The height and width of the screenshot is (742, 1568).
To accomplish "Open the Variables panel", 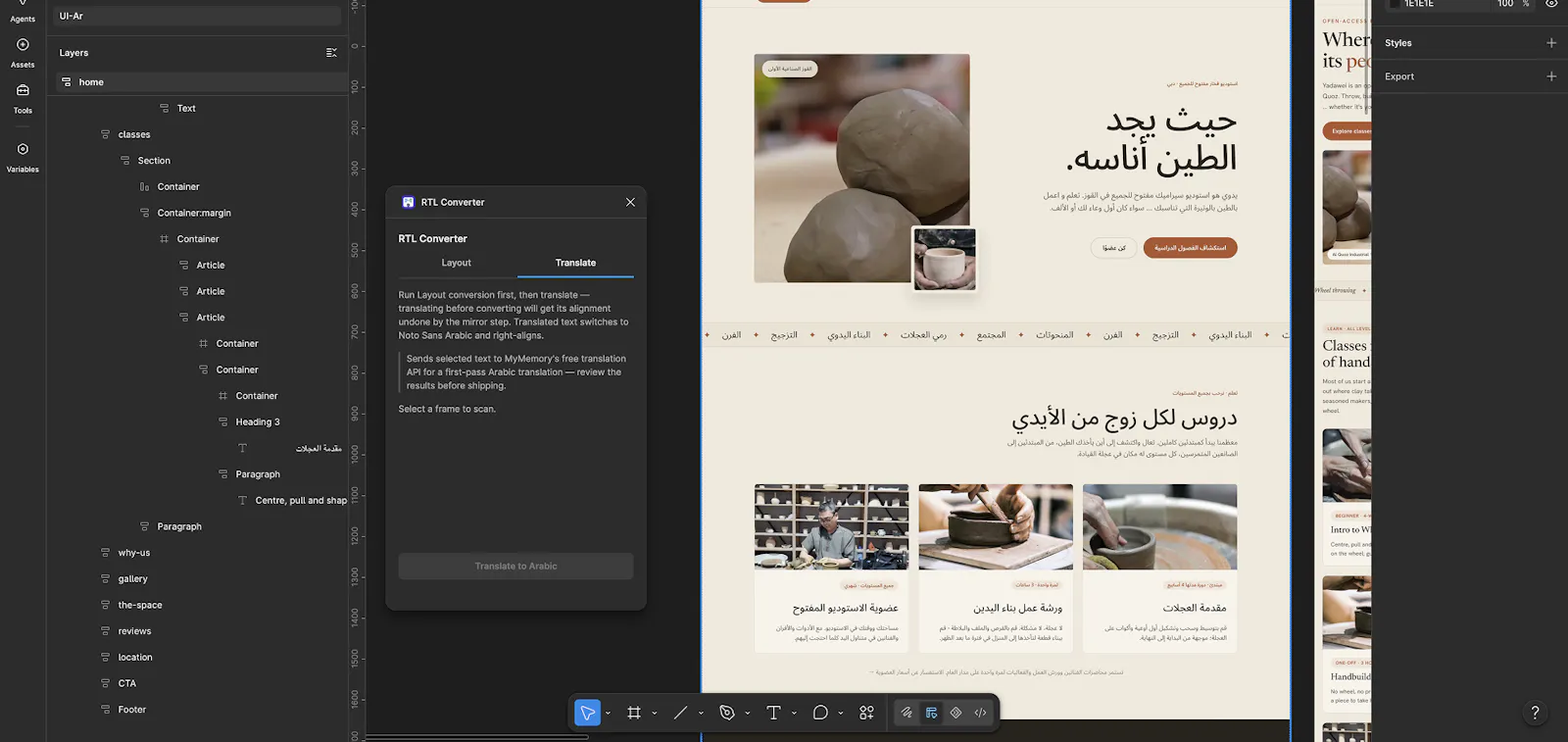I will pyautogui.click(x=23, y=157).
